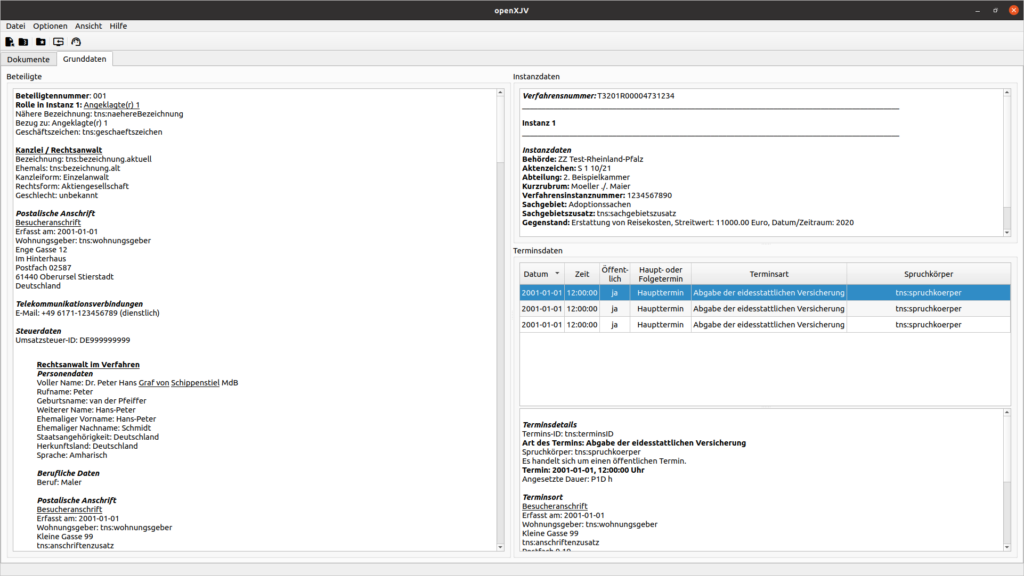Screen dimensions: 1024x576
Task: Click the Abteilung 2. Beispielkammer line
Action: [576, 178]
